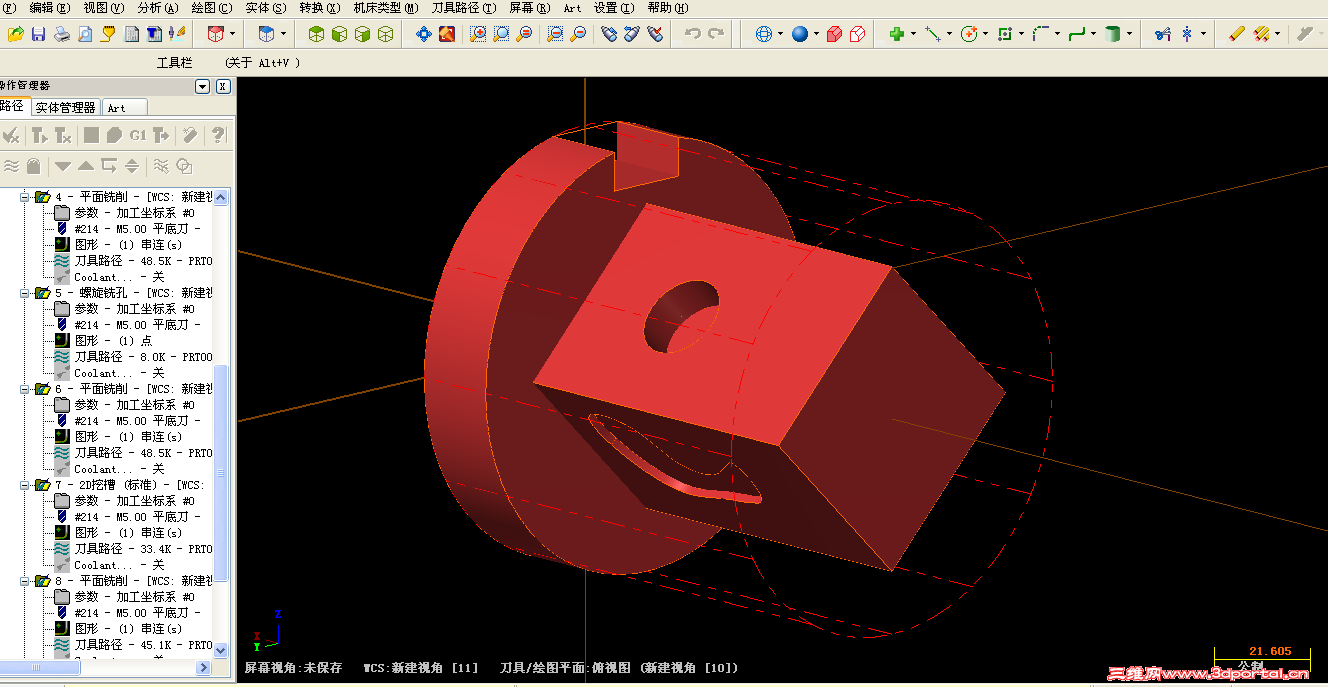Click the green rectangle tool icon

pos(1004,34)
